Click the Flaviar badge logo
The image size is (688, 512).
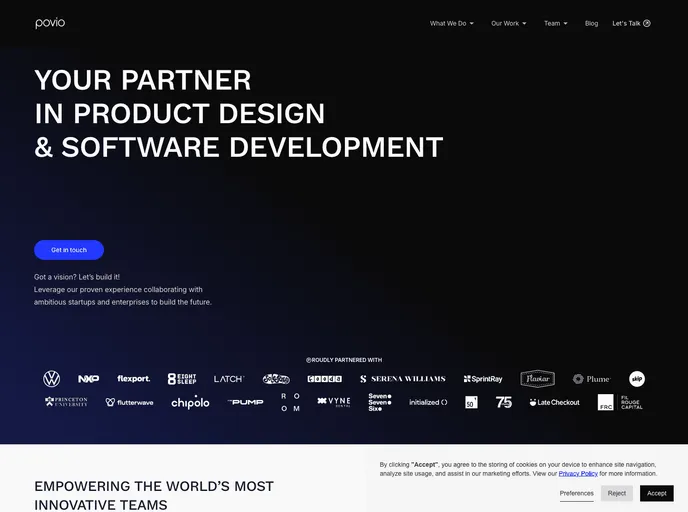point(538,379)
